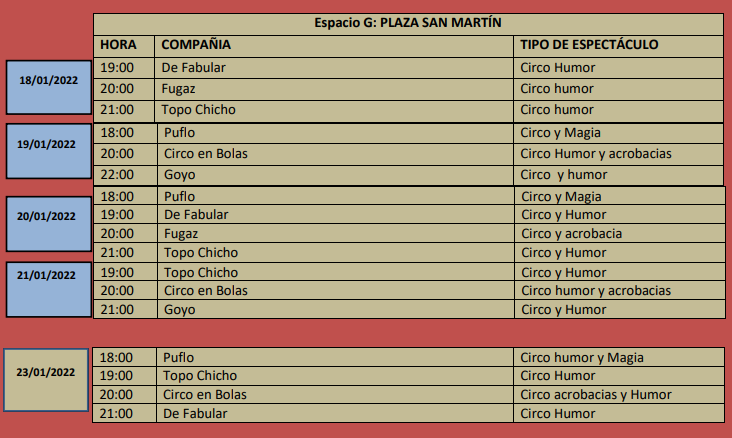Click Goyo in the 19/01/2022 block

pos(179,175)
